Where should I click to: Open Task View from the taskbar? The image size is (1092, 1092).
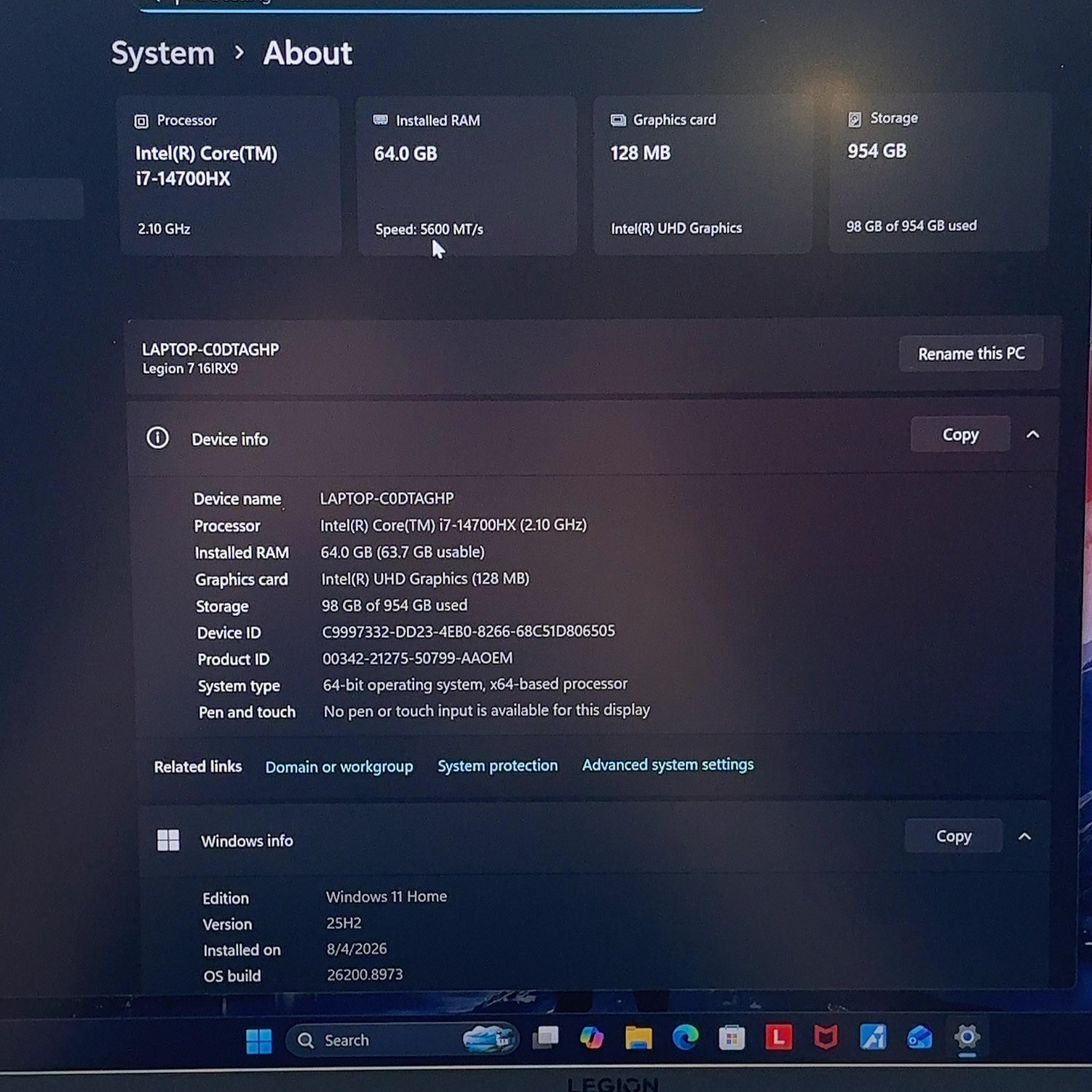(x=545, y=1037)
